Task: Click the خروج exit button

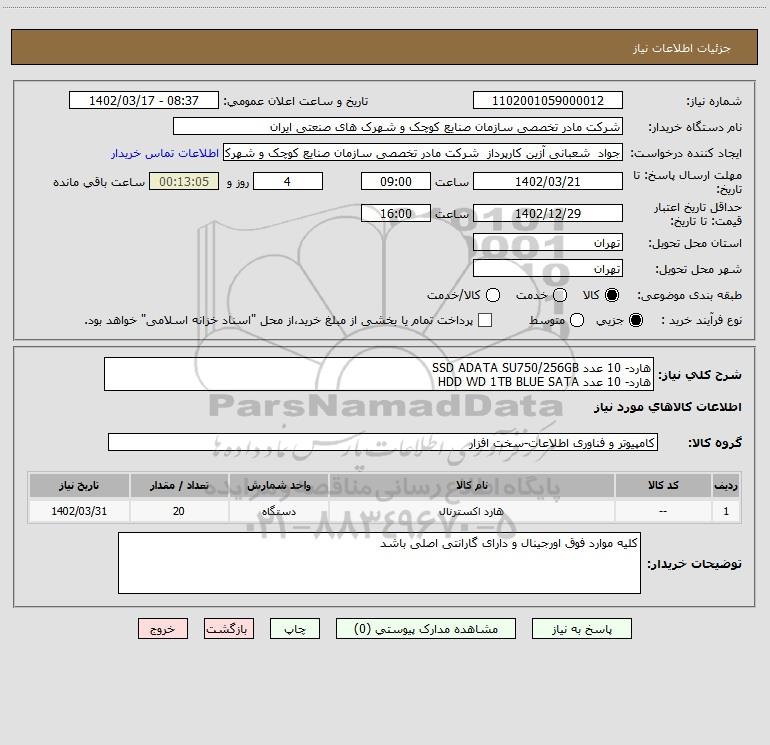Action: click(x=163, y=629)
